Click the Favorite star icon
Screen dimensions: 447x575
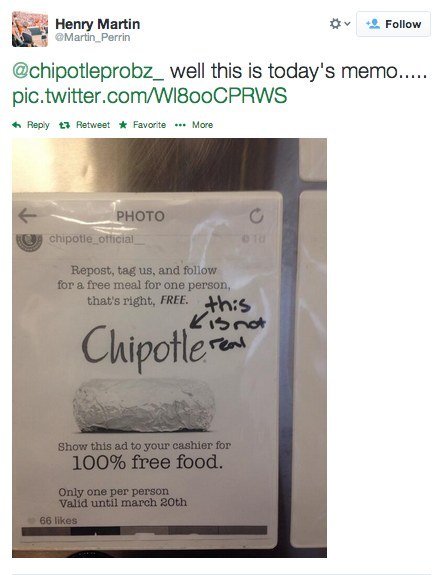tap(123, 125)
